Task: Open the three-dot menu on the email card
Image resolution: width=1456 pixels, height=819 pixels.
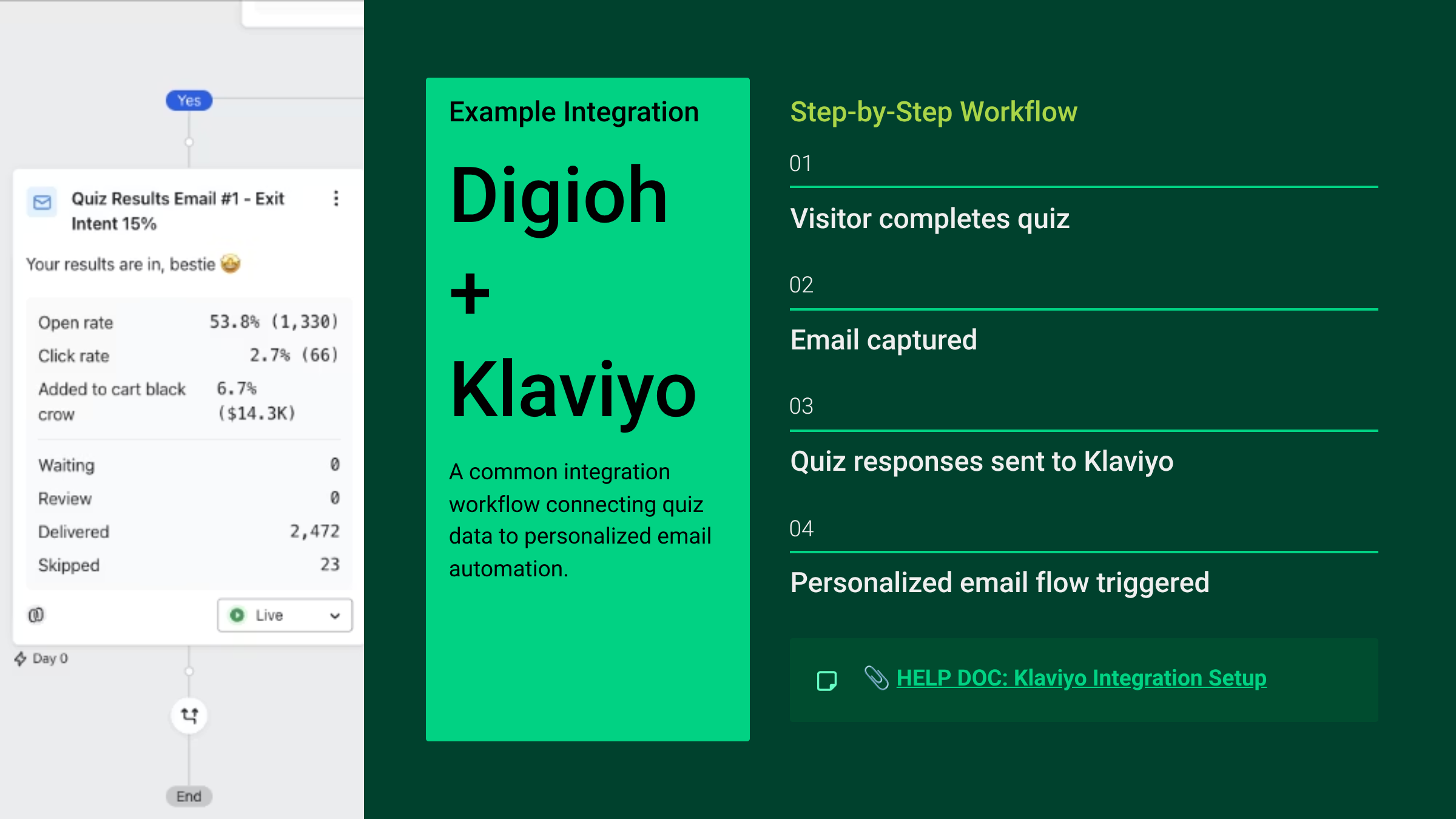Action: tap(336, 198)
